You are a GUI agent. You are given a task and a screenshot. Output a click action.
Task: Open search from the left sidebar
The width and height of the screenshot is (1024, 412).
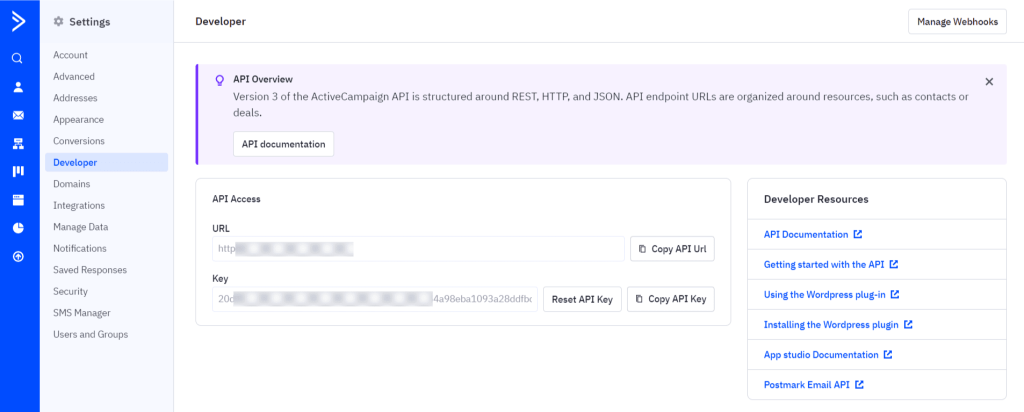pyautogui.click(x=18, y=58)
